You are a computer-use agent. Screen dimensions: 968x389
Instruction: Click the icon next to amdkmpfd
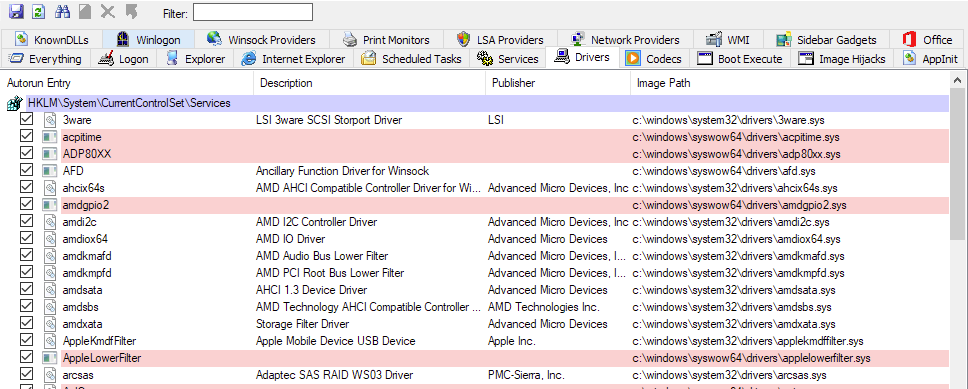point(49,273)
